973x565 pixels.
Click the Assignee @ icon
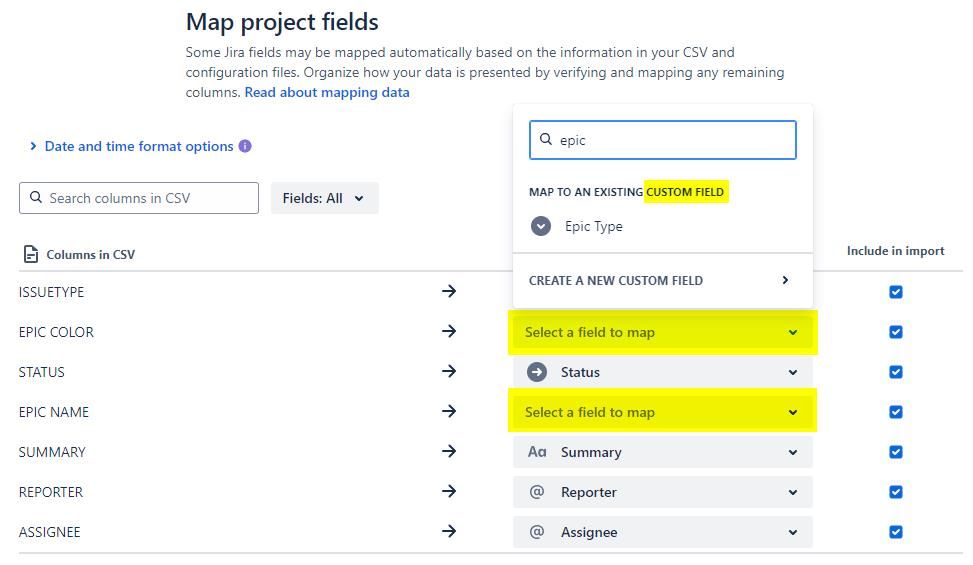(537, 532)
